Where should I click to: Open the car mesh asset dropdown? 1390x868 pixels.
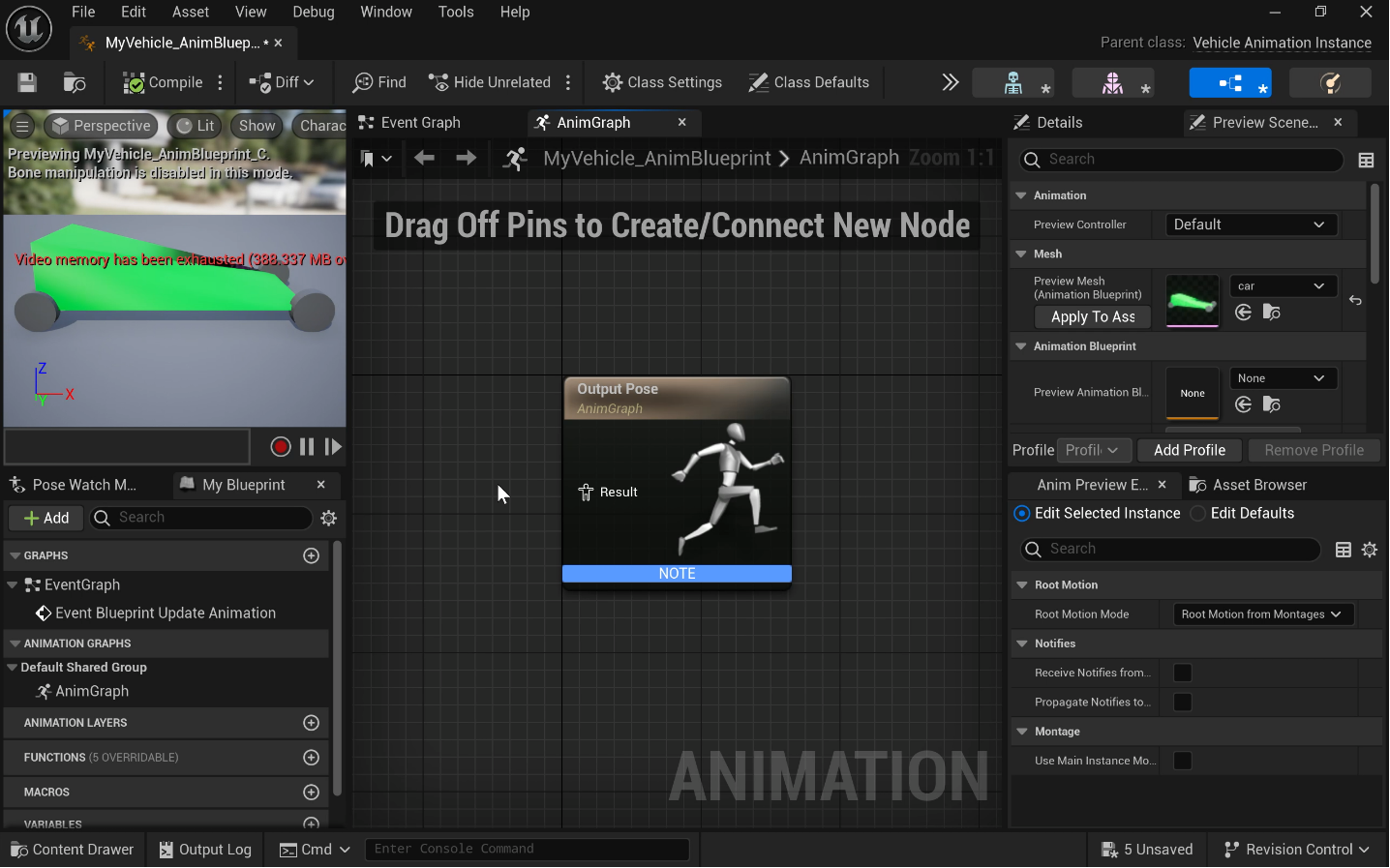(1283, 286)
